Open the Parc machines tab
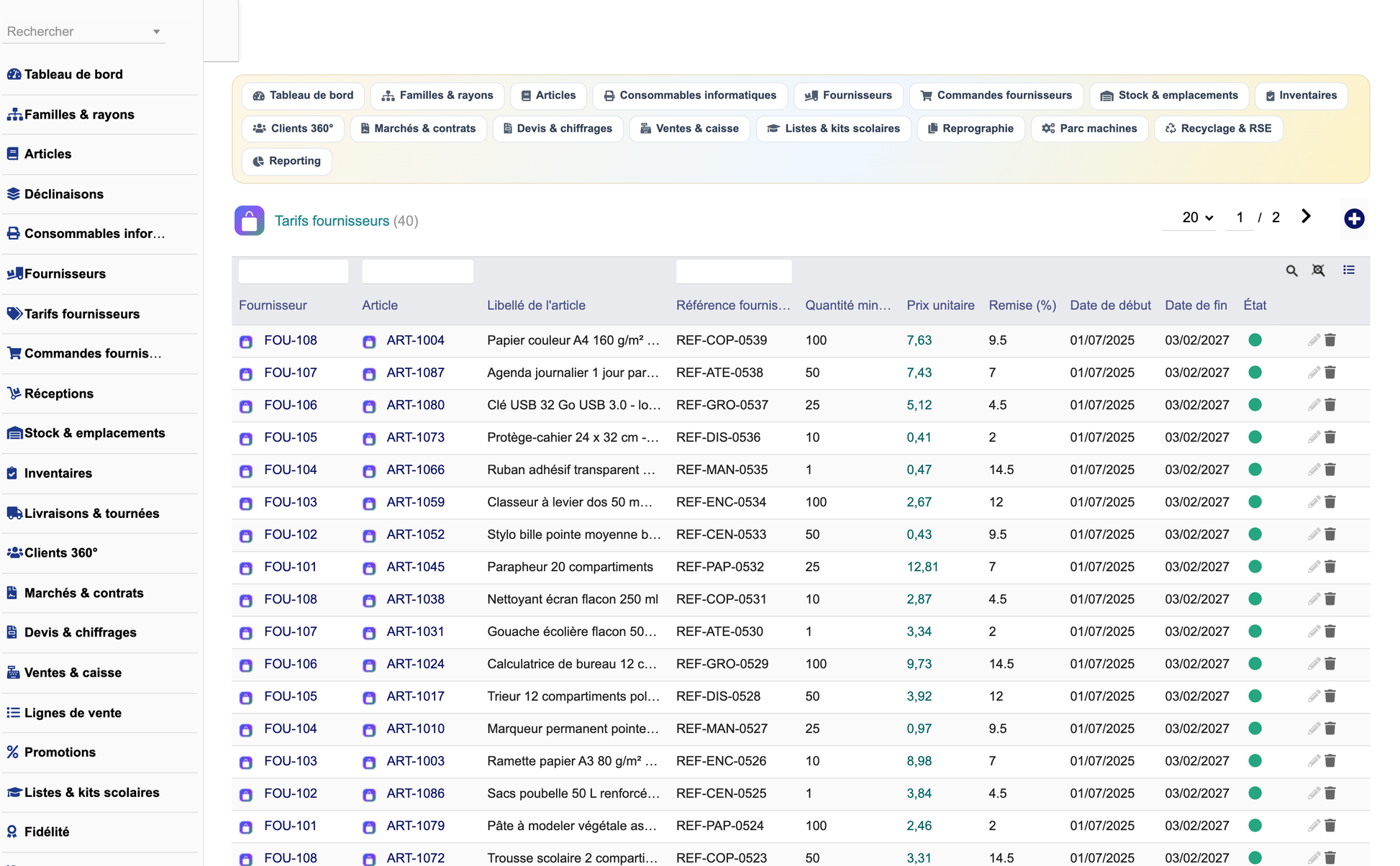 click(x=1089, y=129)
